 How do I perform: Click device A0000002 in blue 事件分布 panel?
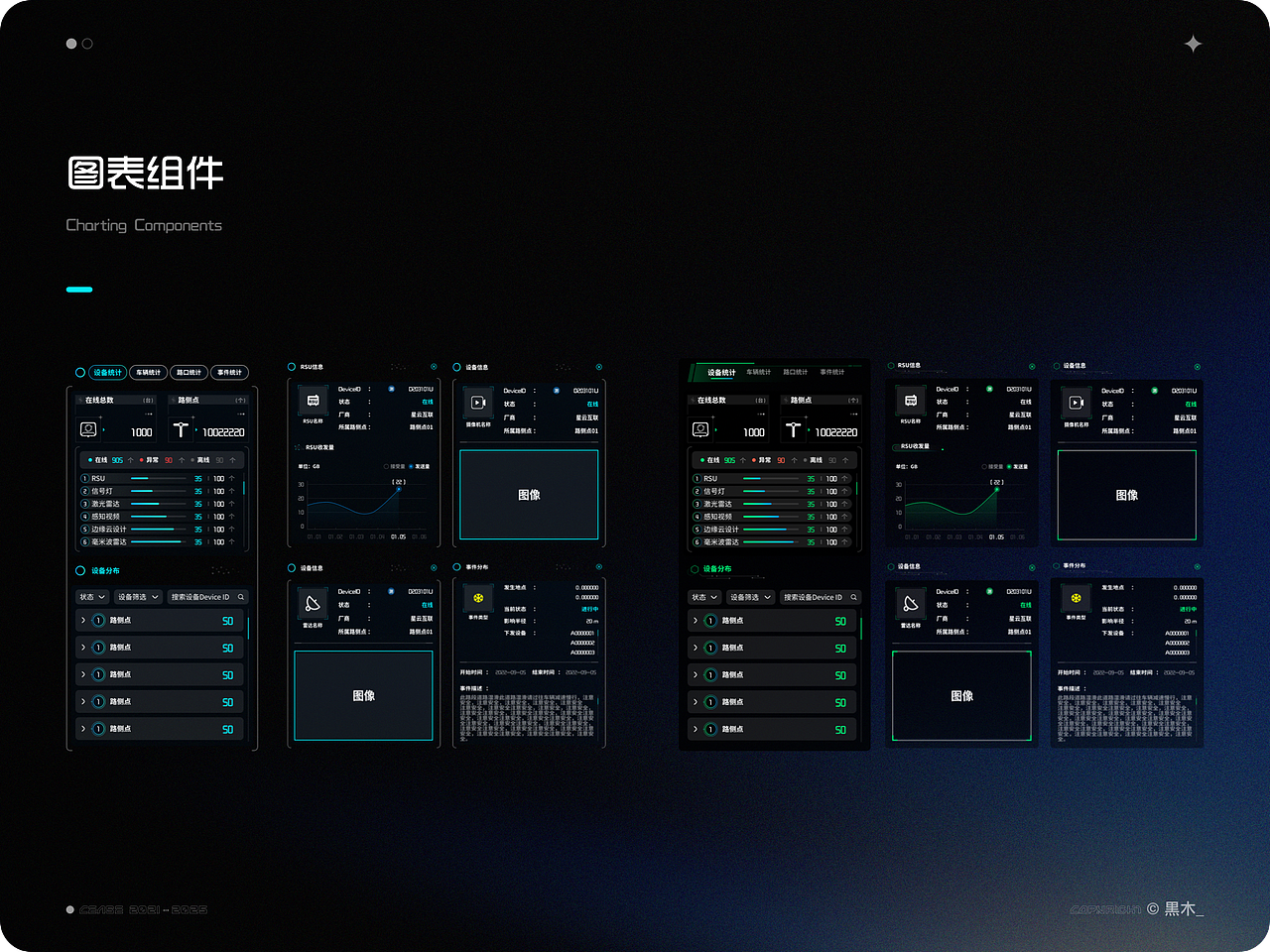(582, 643)
